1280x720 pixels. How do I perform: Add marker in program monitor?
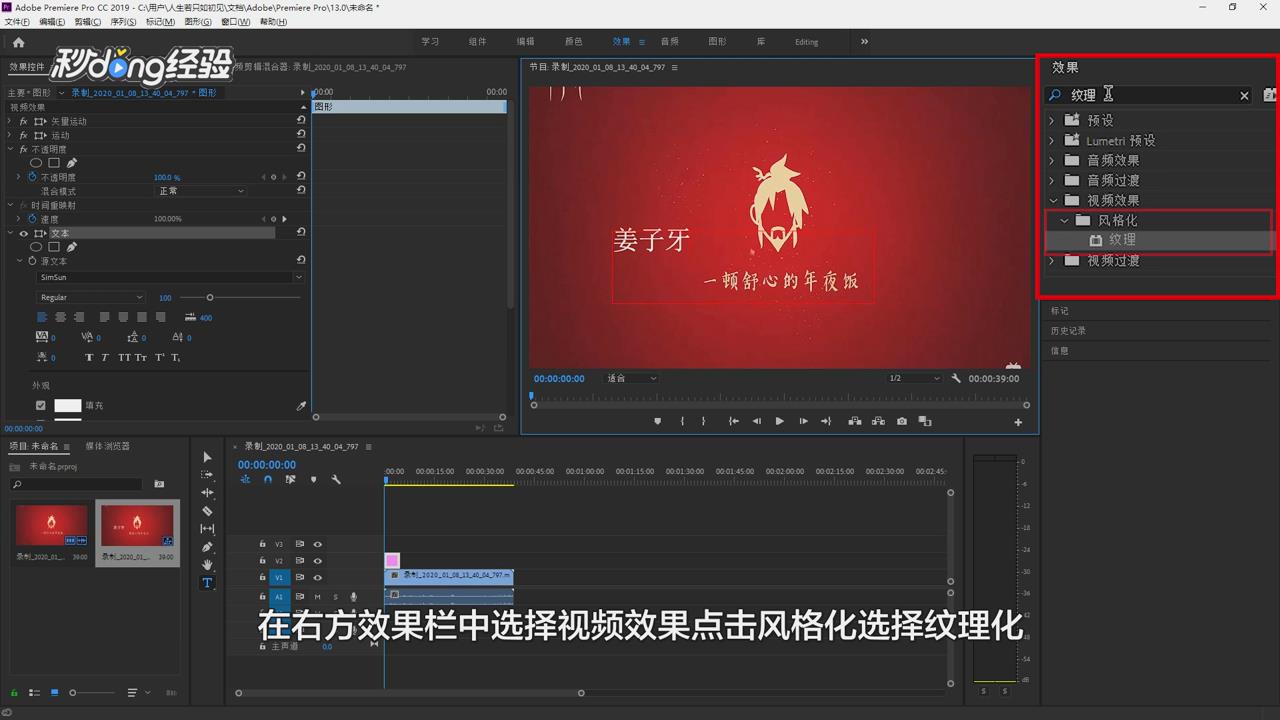pos(657,421)
